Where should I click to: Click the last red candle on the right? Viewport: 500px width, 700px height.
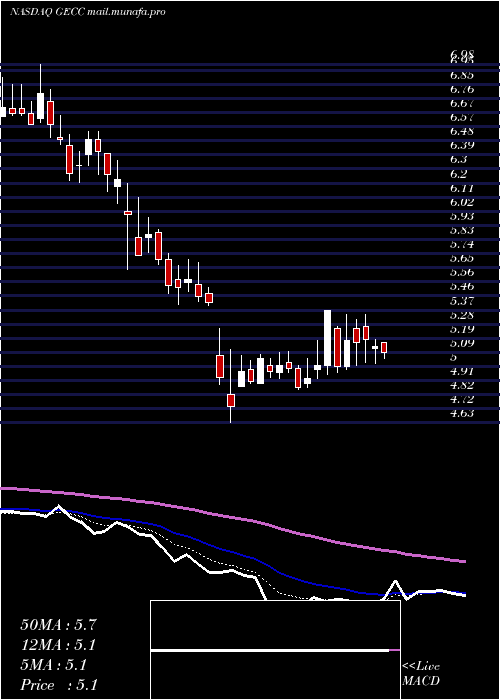[384, 348]
